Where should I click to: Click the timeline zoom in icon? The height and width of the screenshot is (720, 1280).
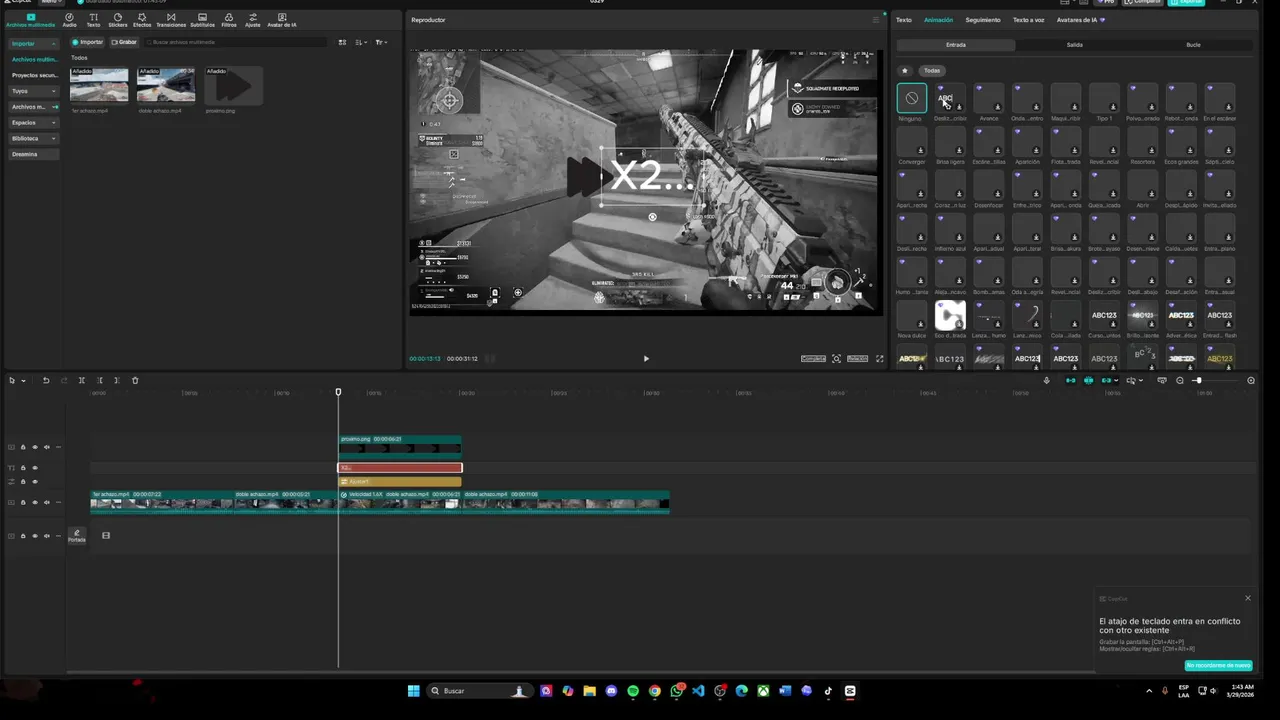click(x=1251, y=380)
